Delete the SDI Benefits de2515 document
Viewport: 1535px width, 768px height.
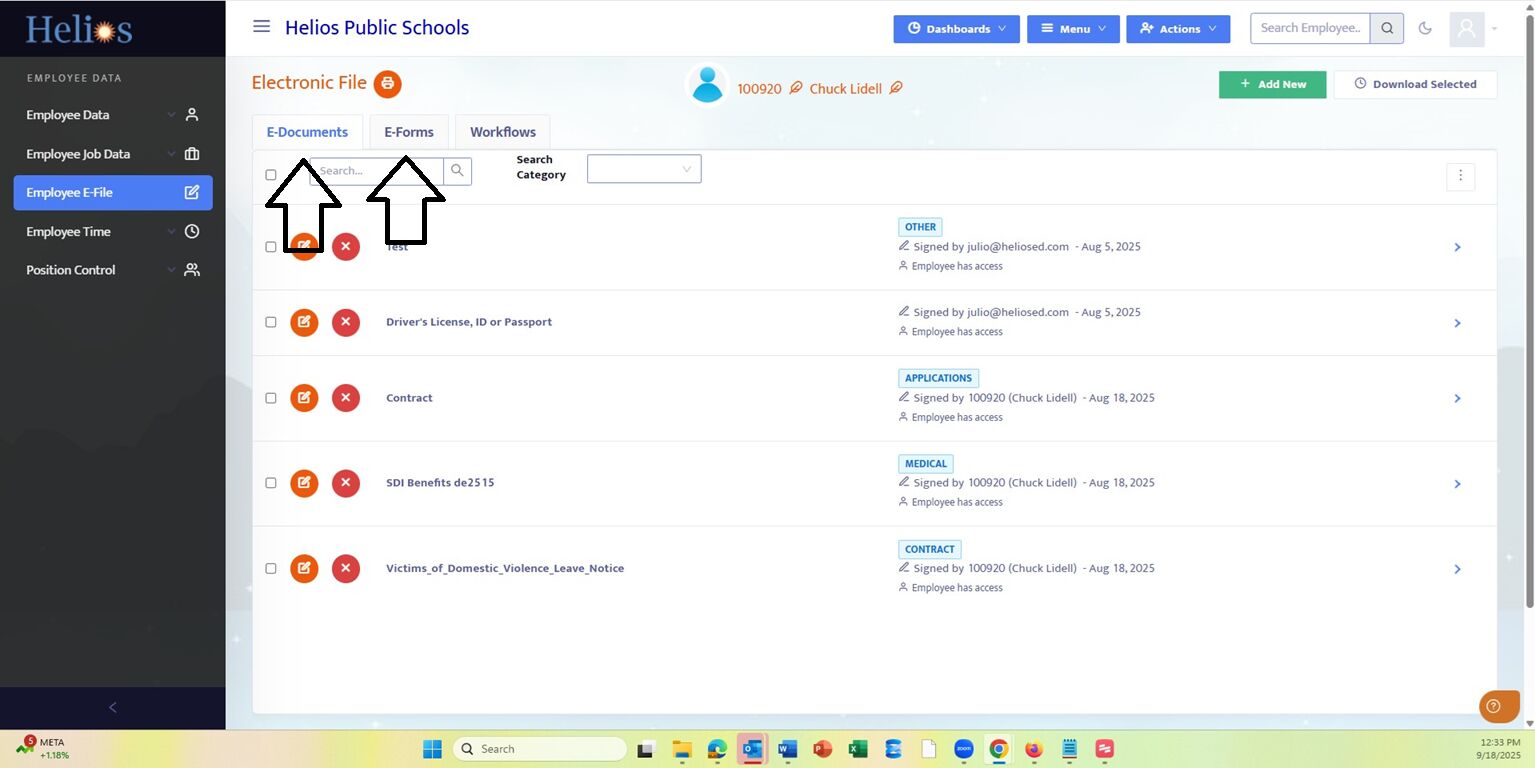click(346, 483)
